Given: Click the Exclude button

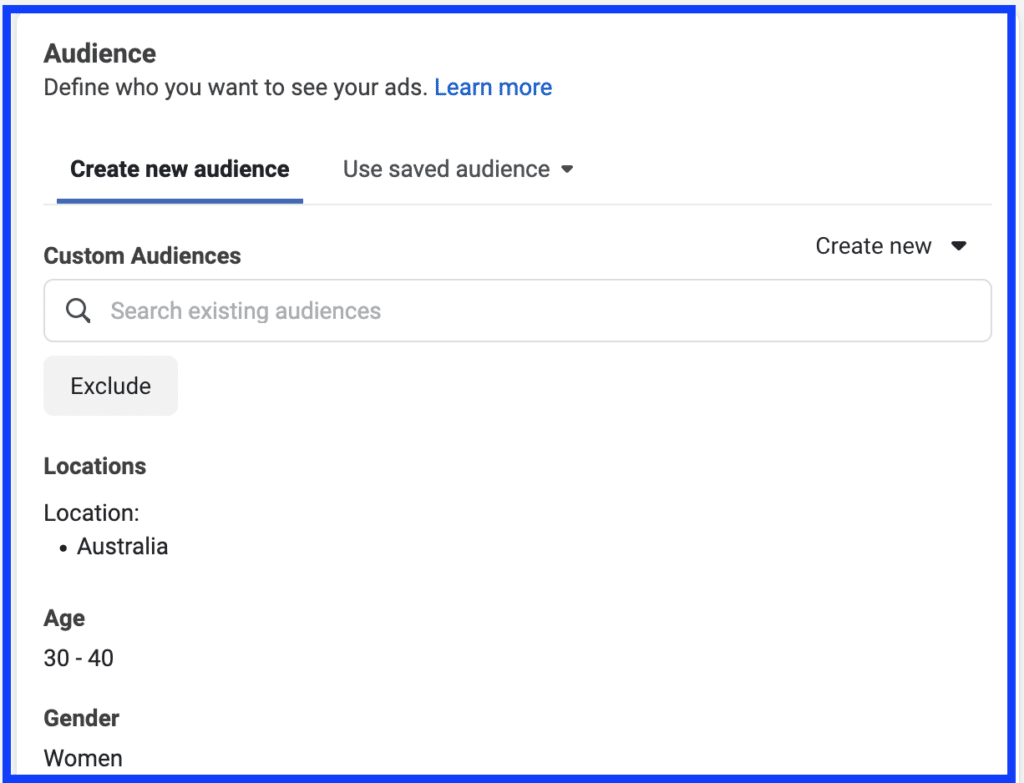Looking at the screenshot, I should (x=110, y=386).
